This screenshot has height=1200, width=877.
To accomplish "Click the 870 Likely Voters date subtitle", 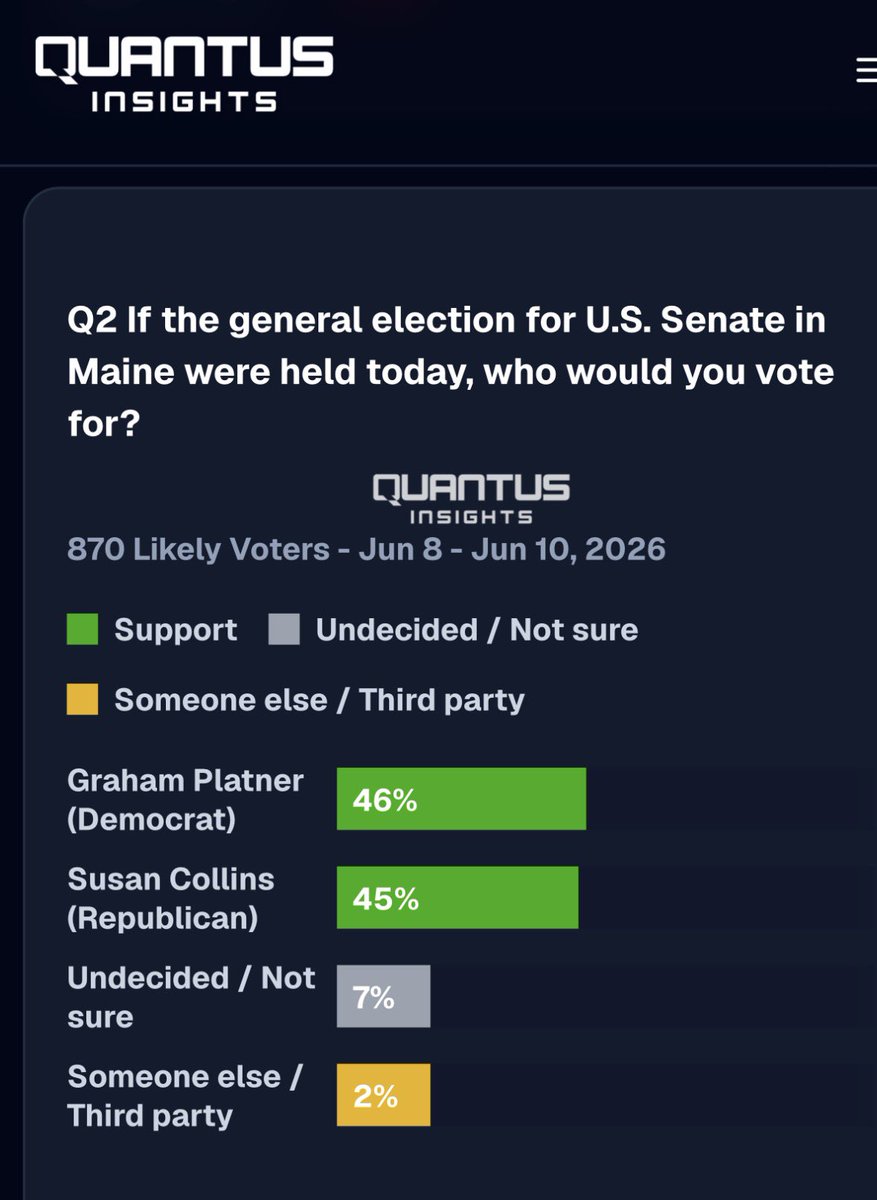I will (x=366, y=549).
